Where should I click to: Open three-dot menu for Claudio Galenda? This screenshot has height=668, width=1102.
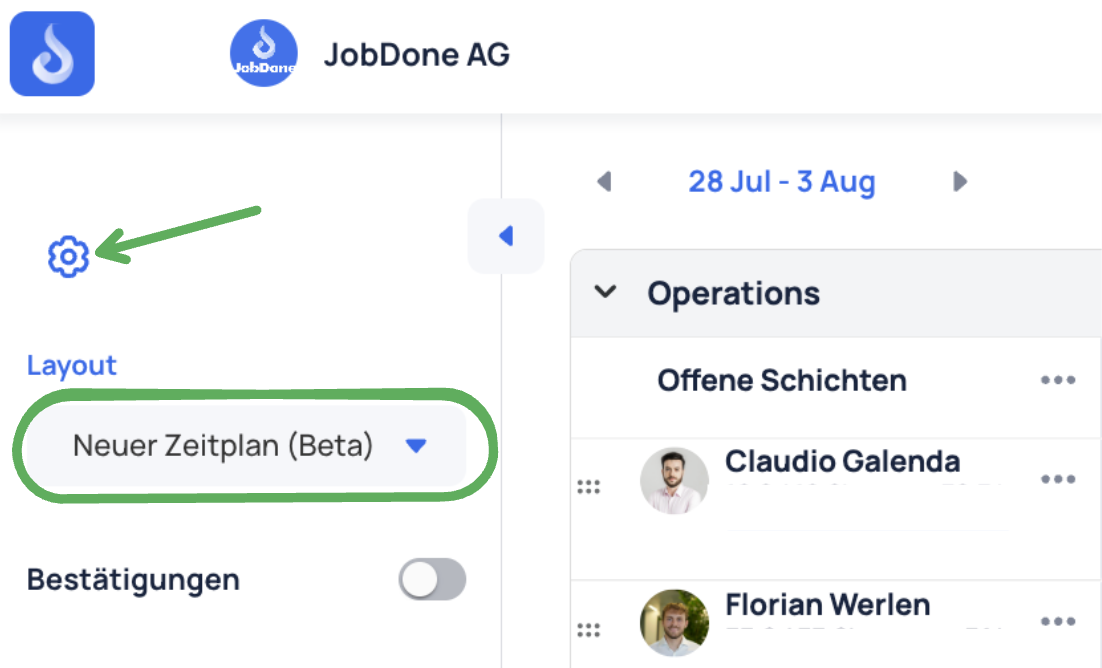(x=1058, y=480)
